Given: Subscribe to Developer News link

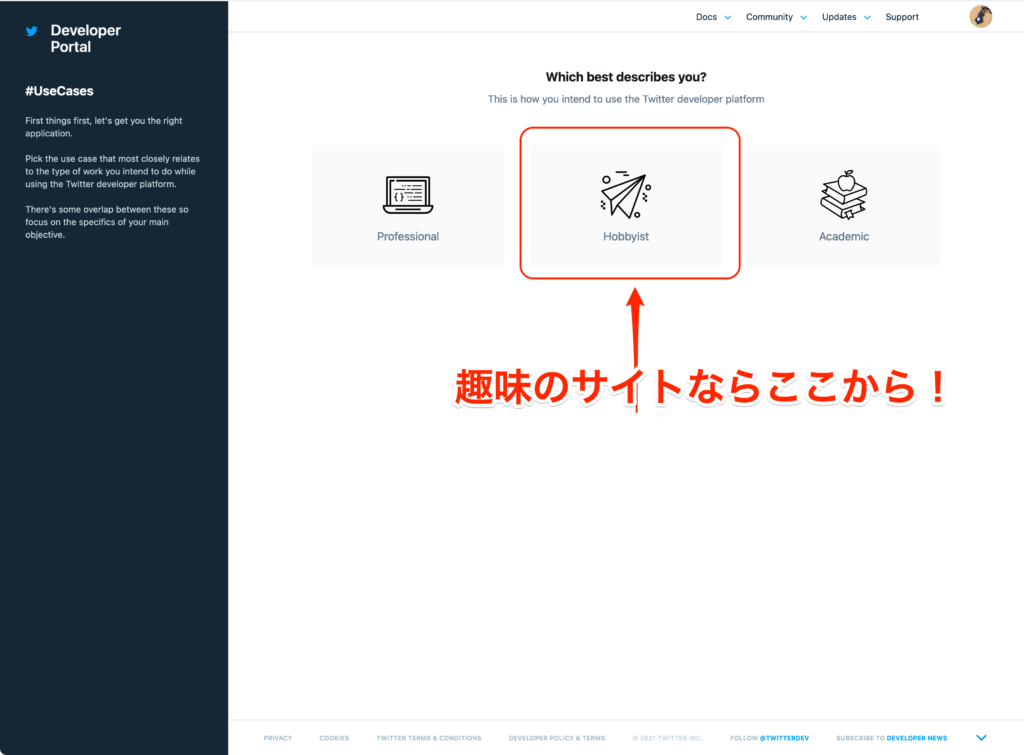Looking at the screenshot, I should coord(917,738).
